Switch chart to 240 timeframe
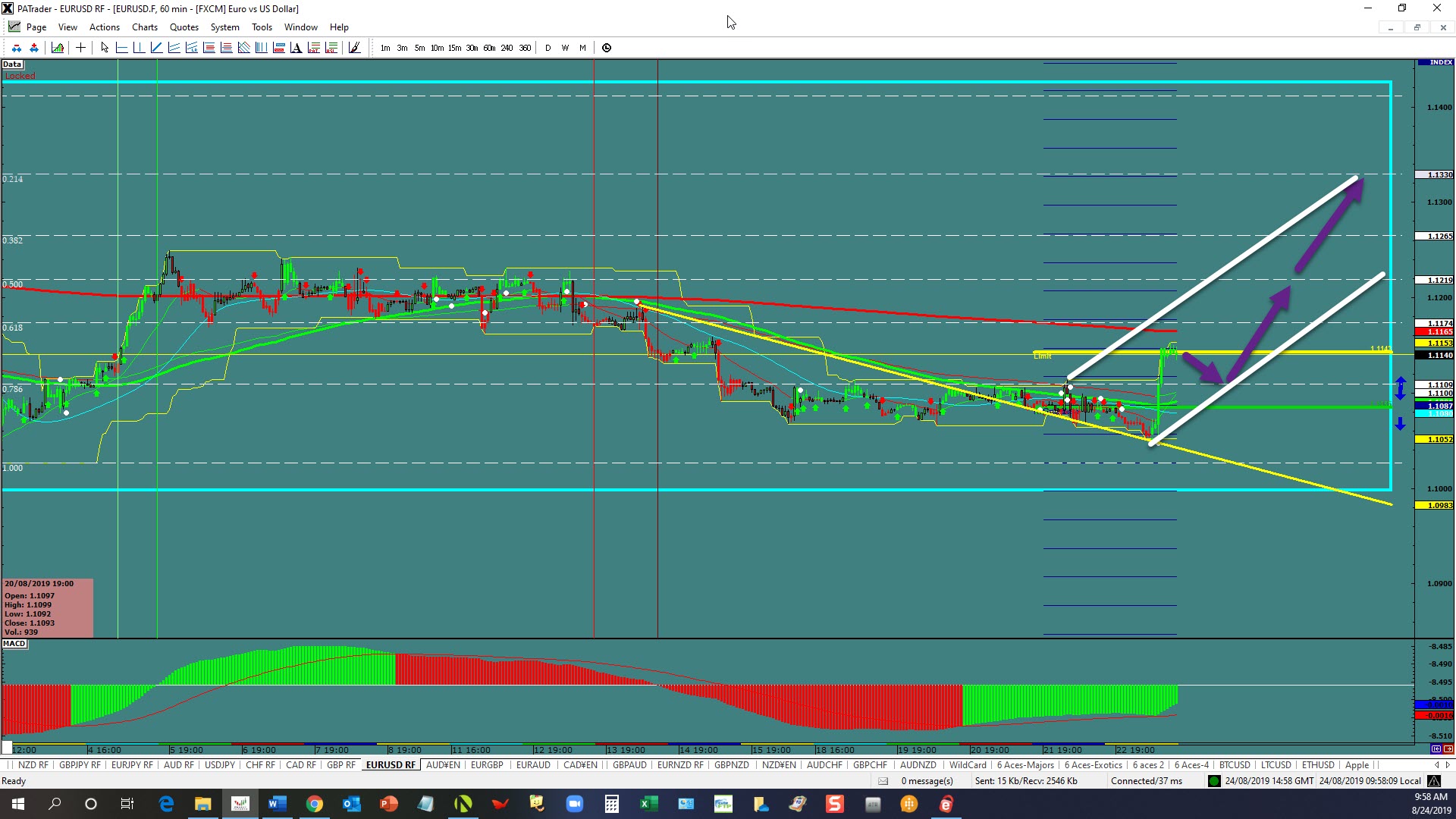 [x=507, y=48]
